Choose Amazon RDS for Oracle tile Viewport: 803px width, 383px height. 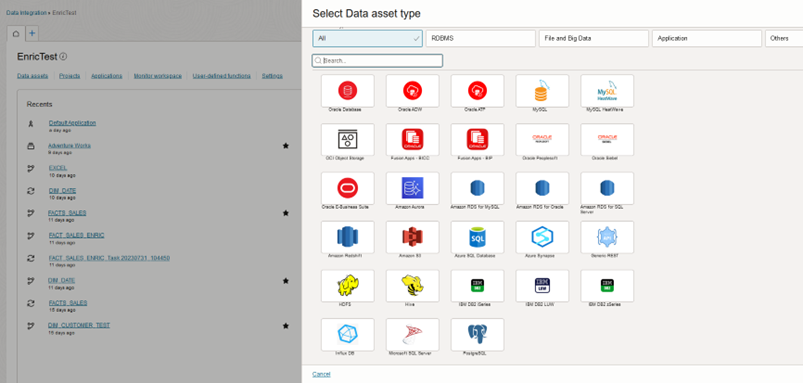tap(542, 188)
